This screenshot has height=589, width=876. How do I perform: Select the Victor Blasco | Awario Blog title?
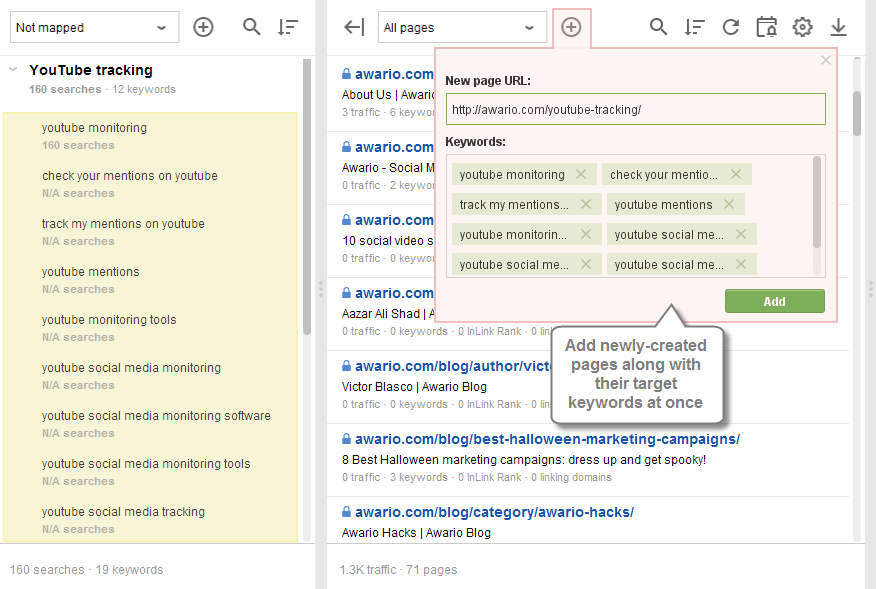point(414,387)
